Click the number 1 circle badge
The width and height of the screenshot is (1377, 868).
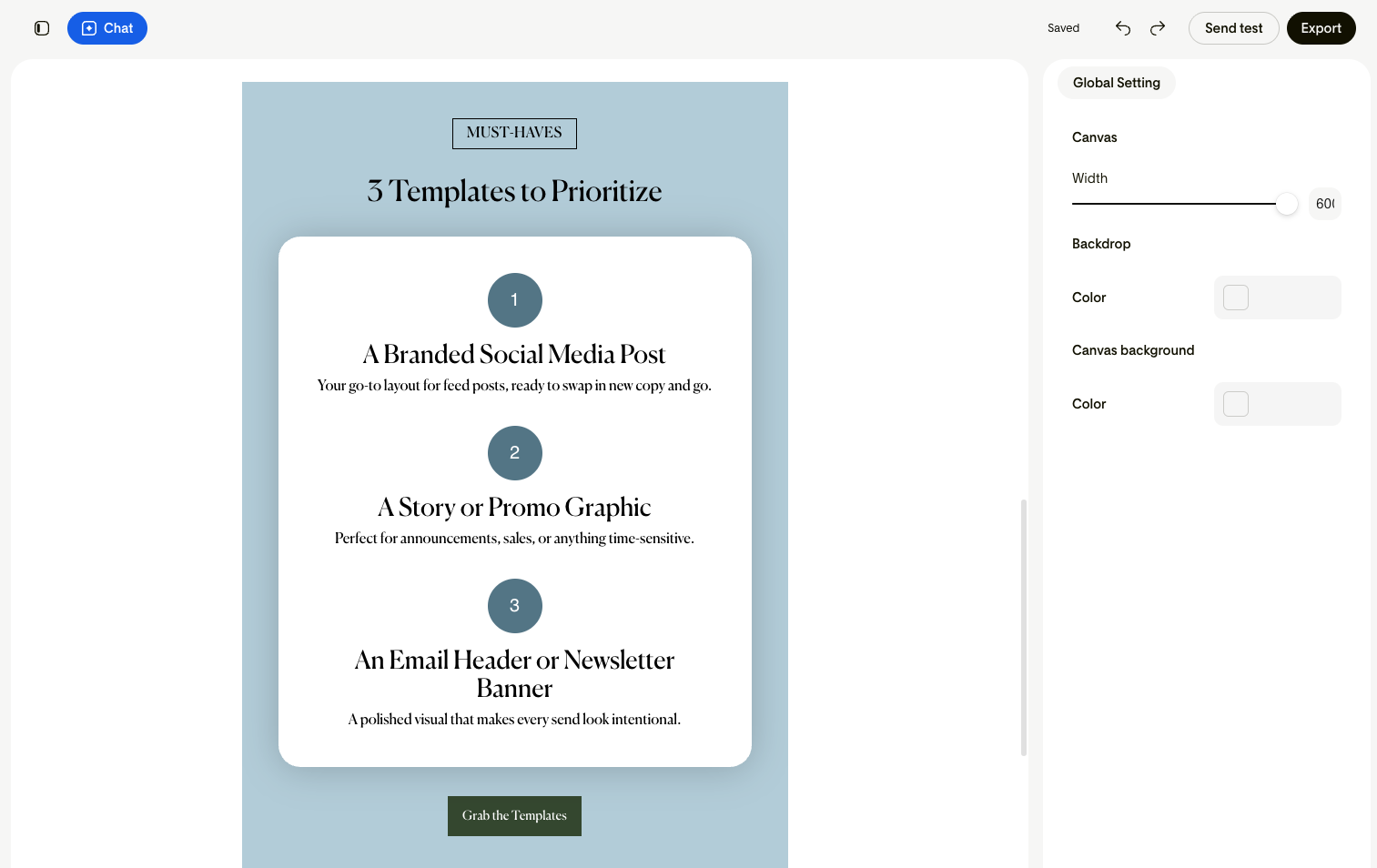(515, 300)
